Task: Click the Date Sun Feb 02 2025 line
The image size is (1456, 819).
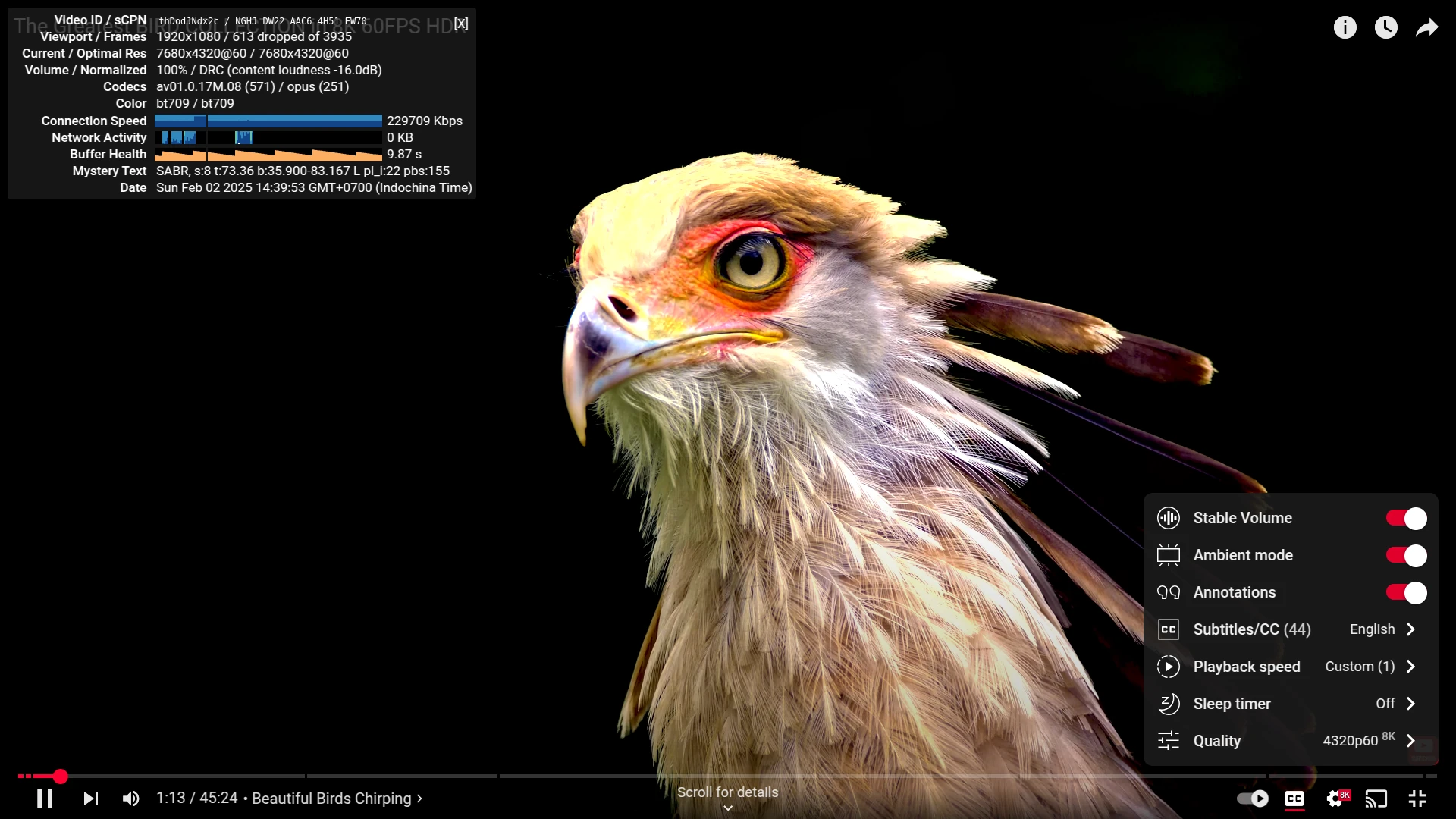Action: [x=314, y=187]
